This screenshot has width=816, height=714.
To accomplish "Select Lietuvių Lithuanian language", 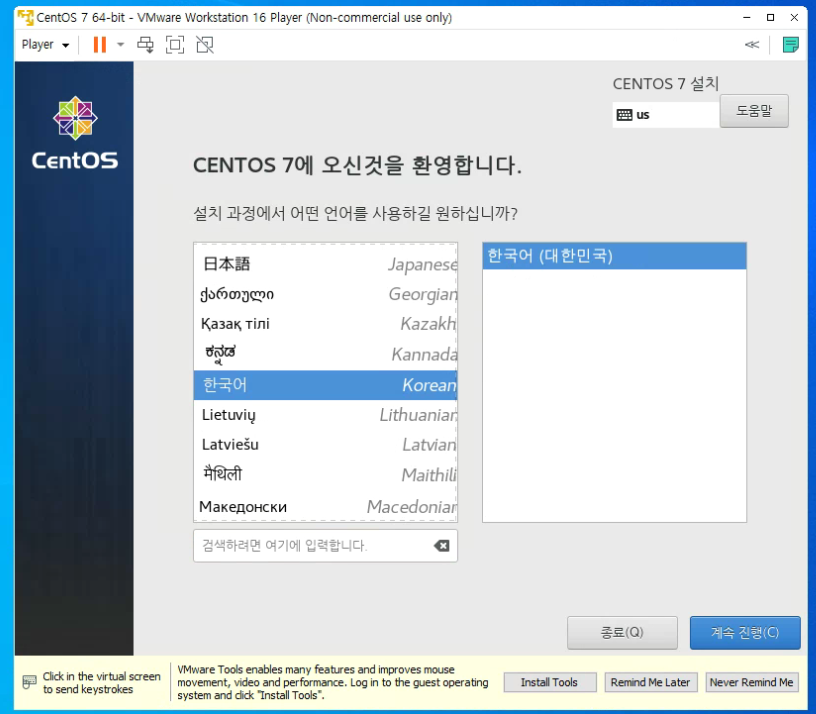I will click(x=326, y=415).
